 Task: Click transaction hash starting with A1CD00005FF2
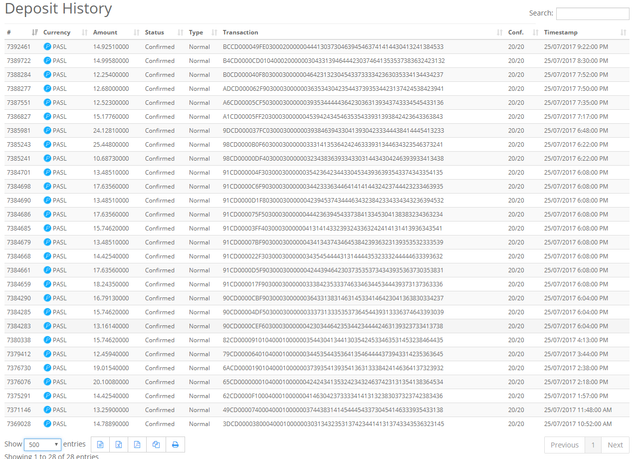coord(333,116)
